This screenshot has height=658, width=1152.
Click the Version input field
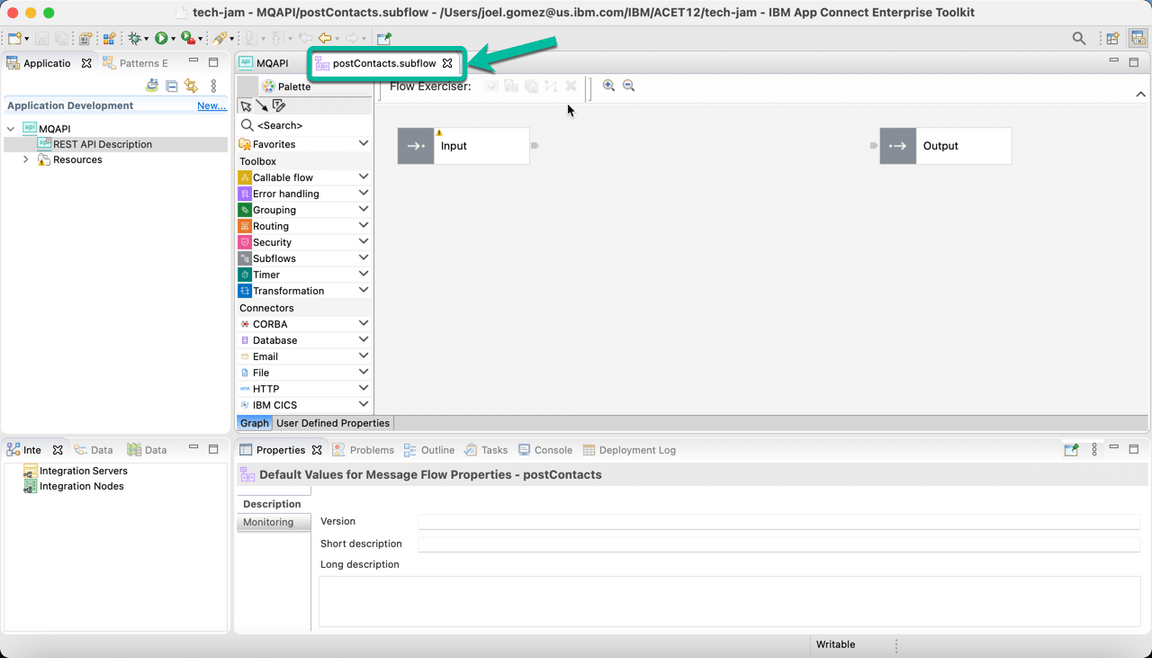(x=780, y=521)
